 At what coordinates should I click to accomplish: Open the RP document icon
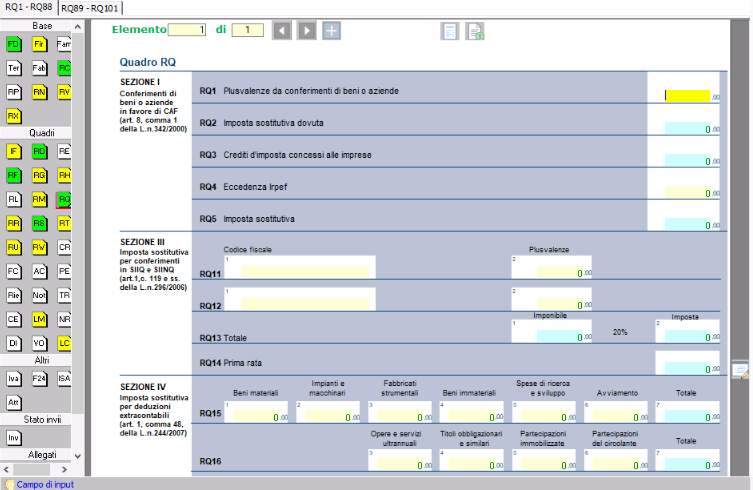tap(13, 92)
